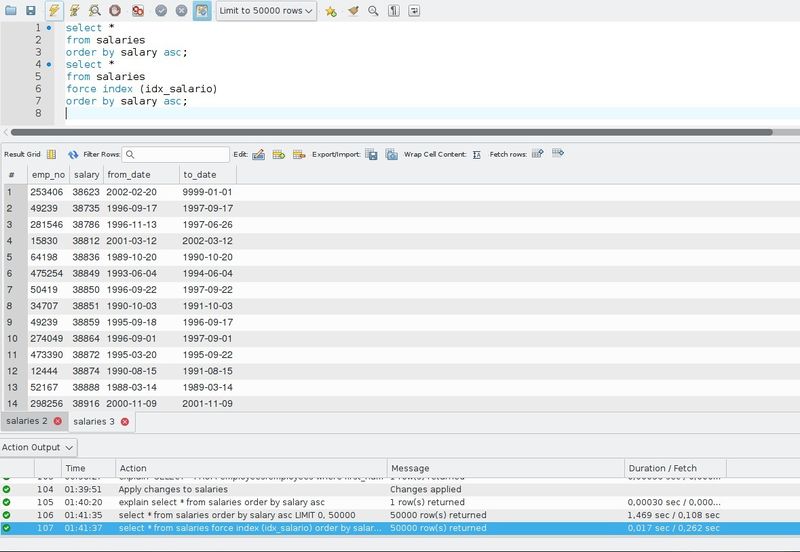
Task: Select emp_no cell 253406
Action: pos(46,192)
